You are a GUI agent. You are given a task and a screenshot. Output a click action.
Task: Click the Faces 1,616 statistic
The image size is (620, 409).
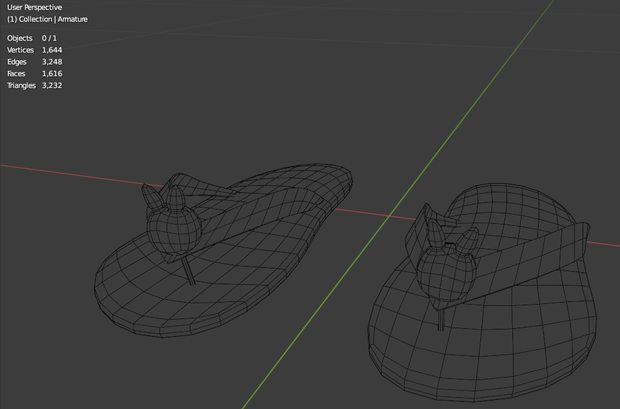coord(35,74)
